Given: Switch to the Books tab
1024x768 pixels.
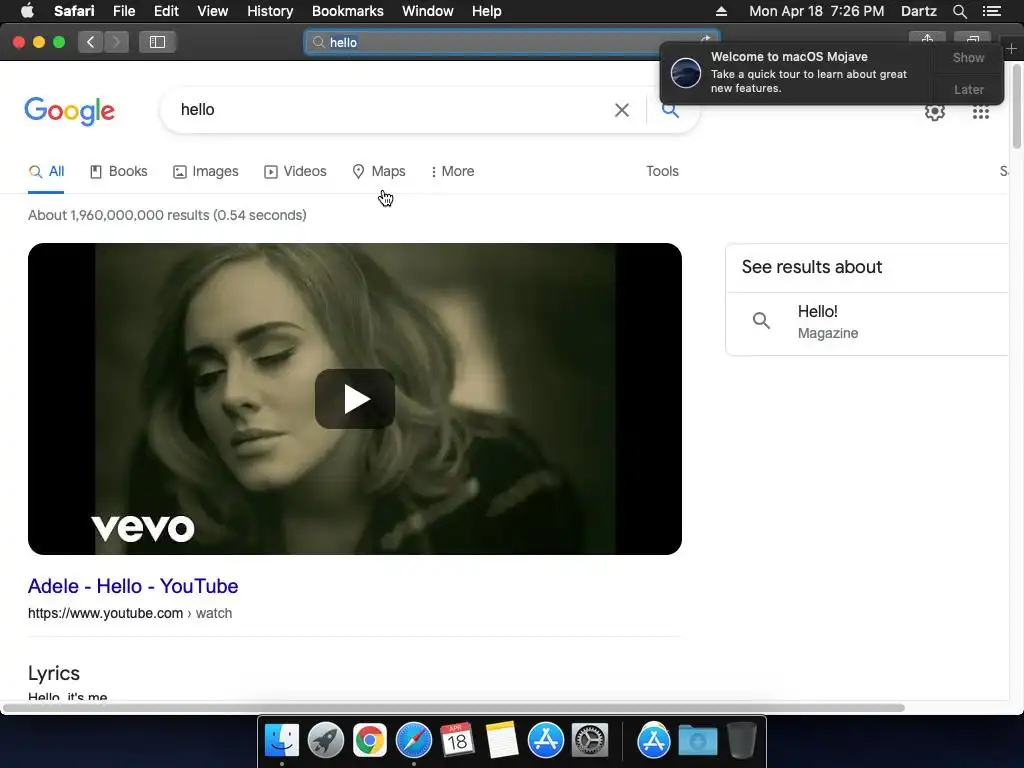Looking at the screenshot, I should tap(119, 172).
